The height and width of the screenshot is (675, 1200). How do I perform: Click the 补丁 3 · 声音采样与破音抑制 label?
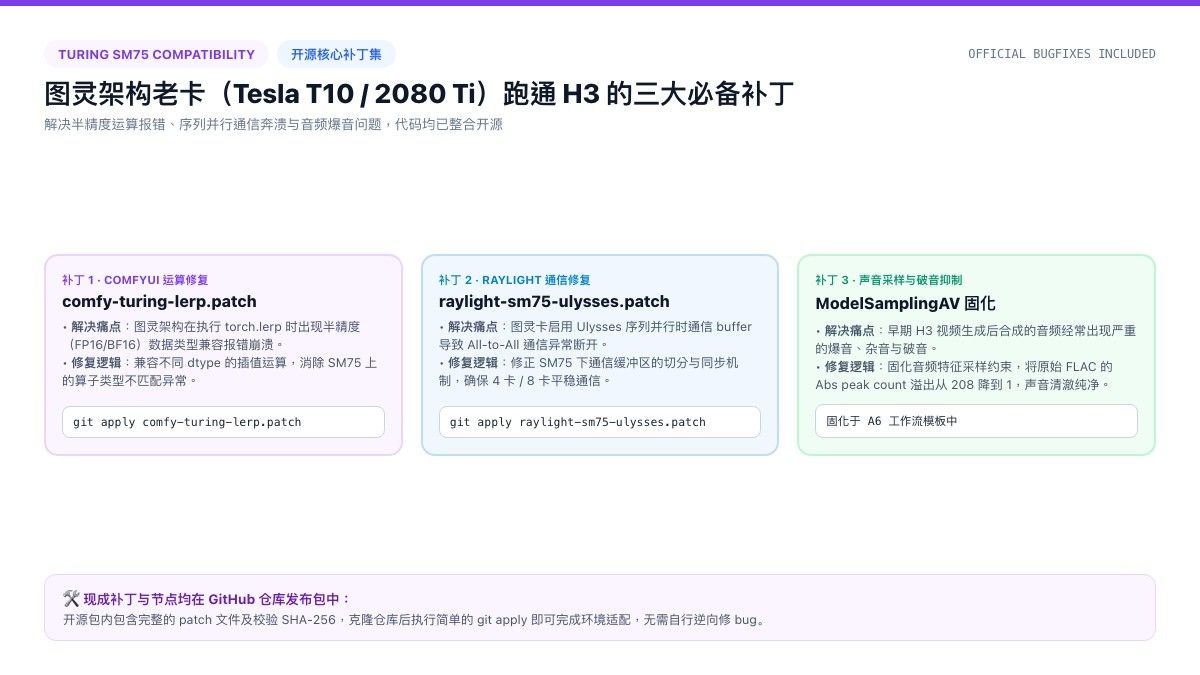point(889,280)
